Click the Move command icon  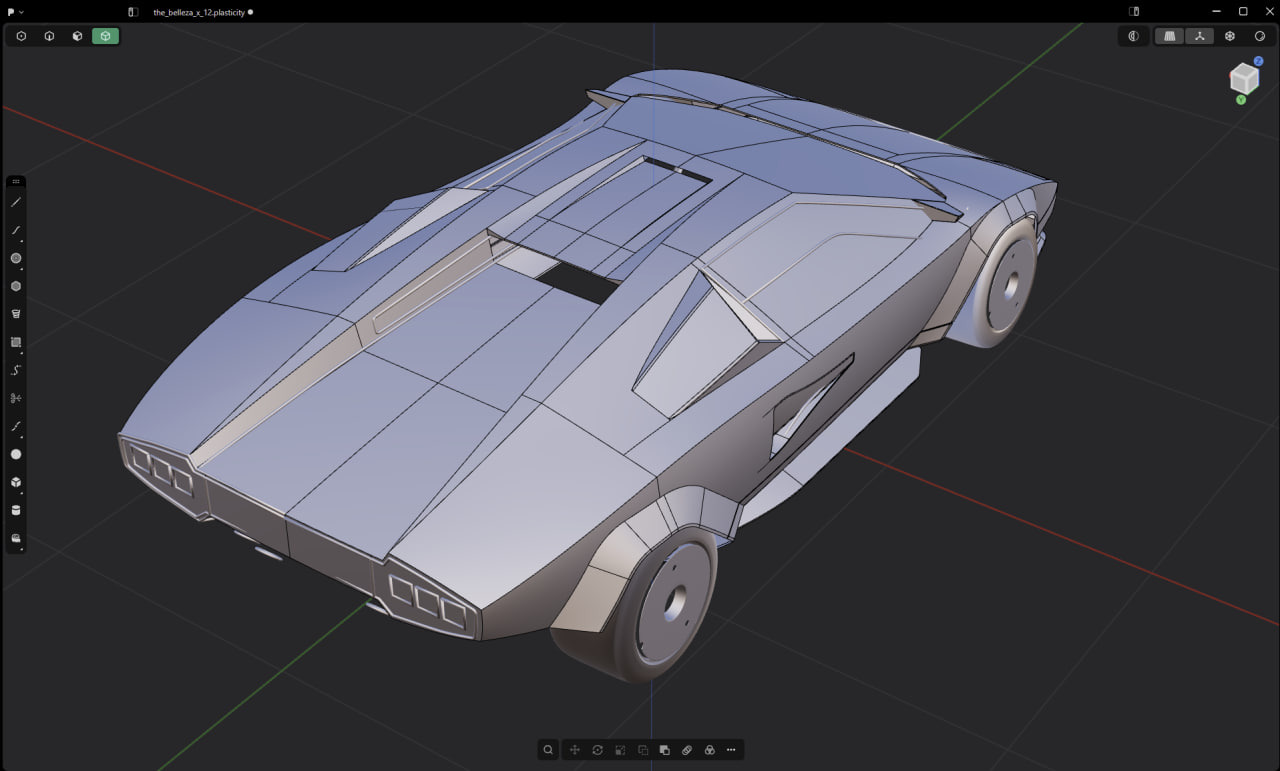pos(575,750)
